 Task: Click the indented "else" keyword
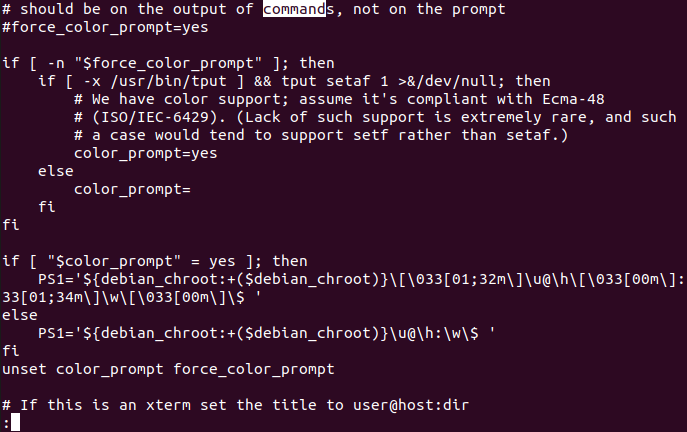click(56, 171)
